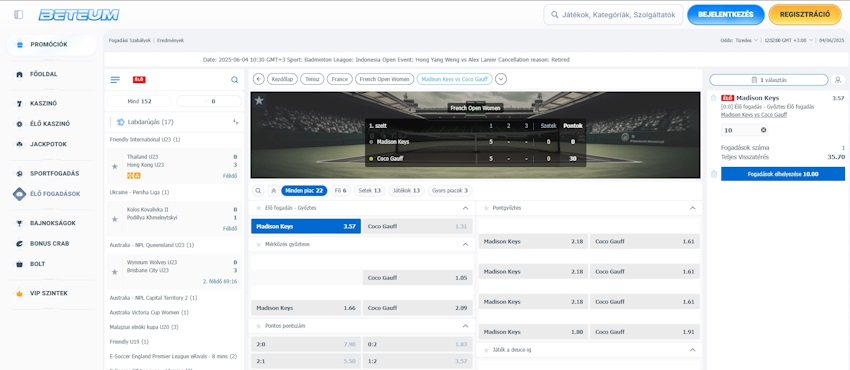Star the Élő fogadás - Győztes market
This screenshot has height=370, width=850.
(x=258, y=208)
